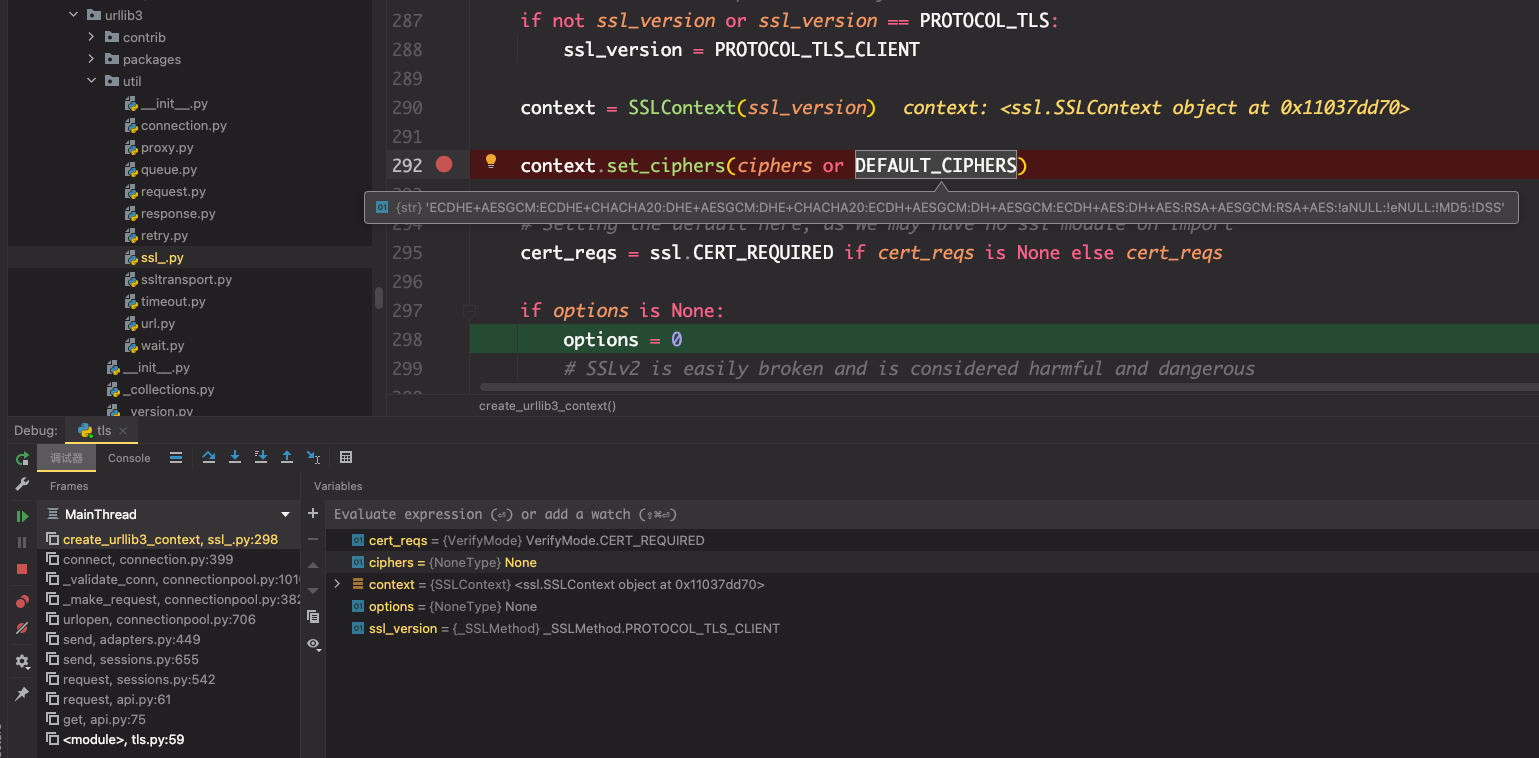Screen dimensions: 1539x758
Task: Click the Step Over icon
Action: point(209,457)
